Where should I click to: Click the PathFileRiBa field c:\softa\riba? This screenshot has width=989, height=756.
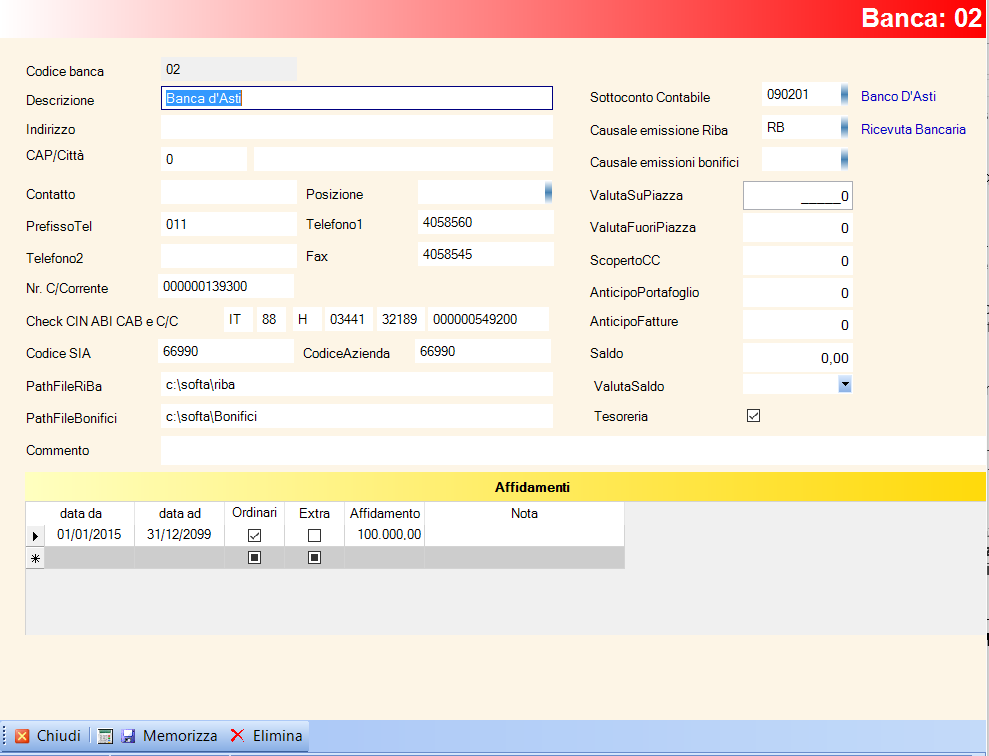point(357,384)
